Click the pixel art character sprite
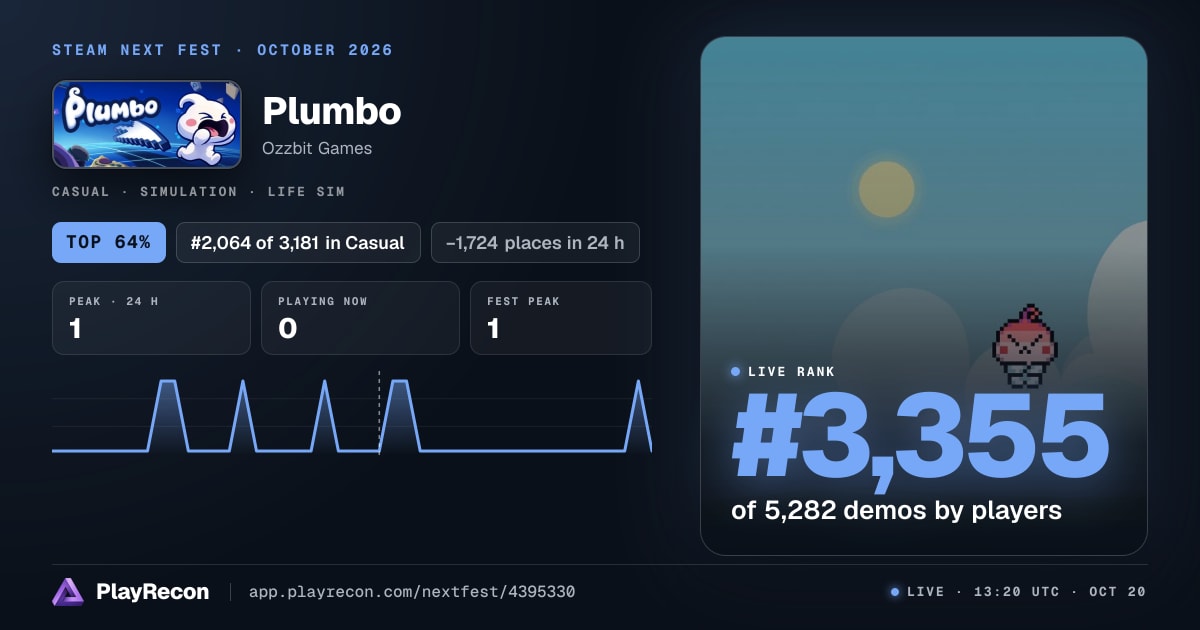Screen dimensions: 1200x630 point(1025,346)
